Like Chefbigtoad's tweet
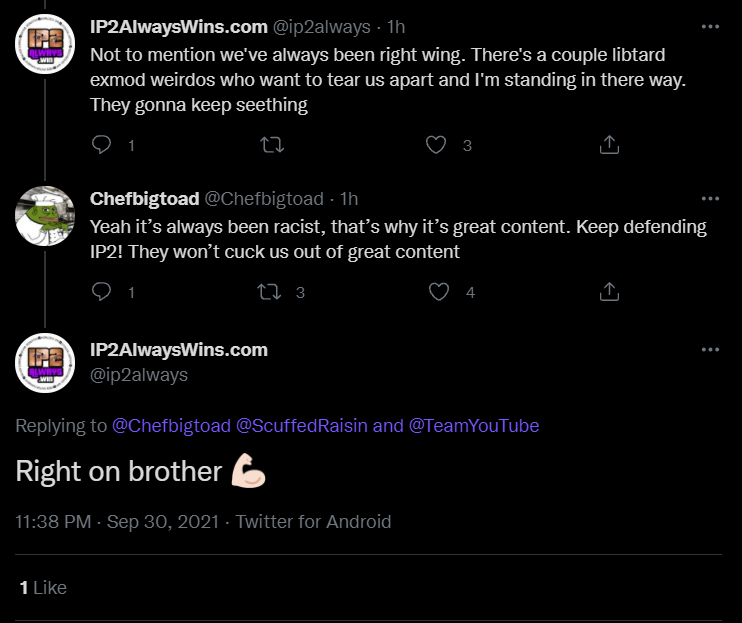The width and height of the screenshot is (742, 623). 439,292
